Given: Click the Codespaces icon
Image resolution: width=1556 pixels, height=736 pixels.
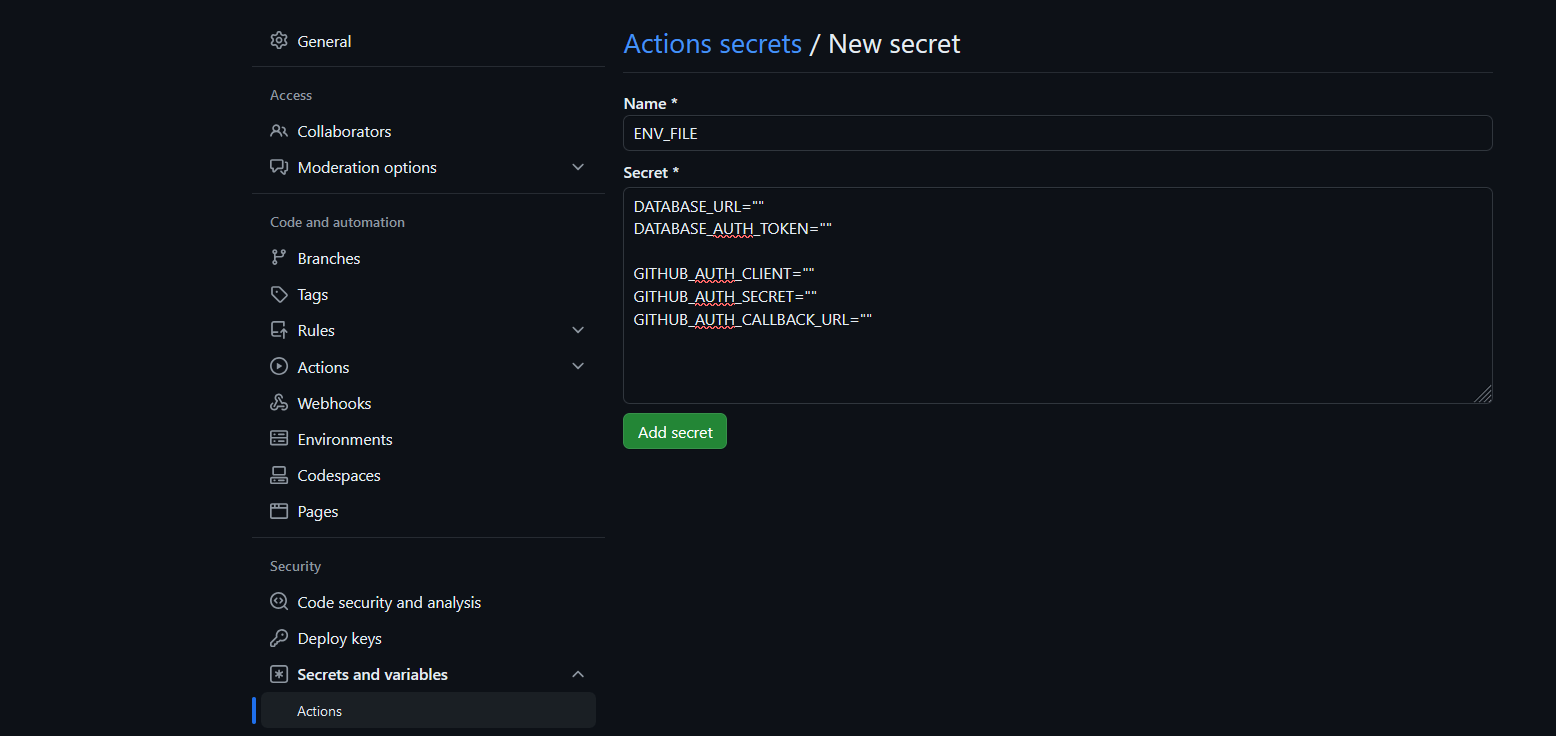Looking at the screenshot, I should 279,475.
